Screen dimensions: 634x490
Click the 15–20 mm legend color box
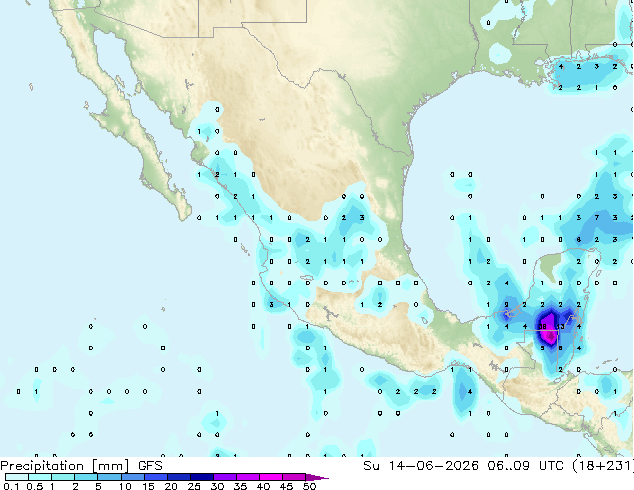[155, 477]
